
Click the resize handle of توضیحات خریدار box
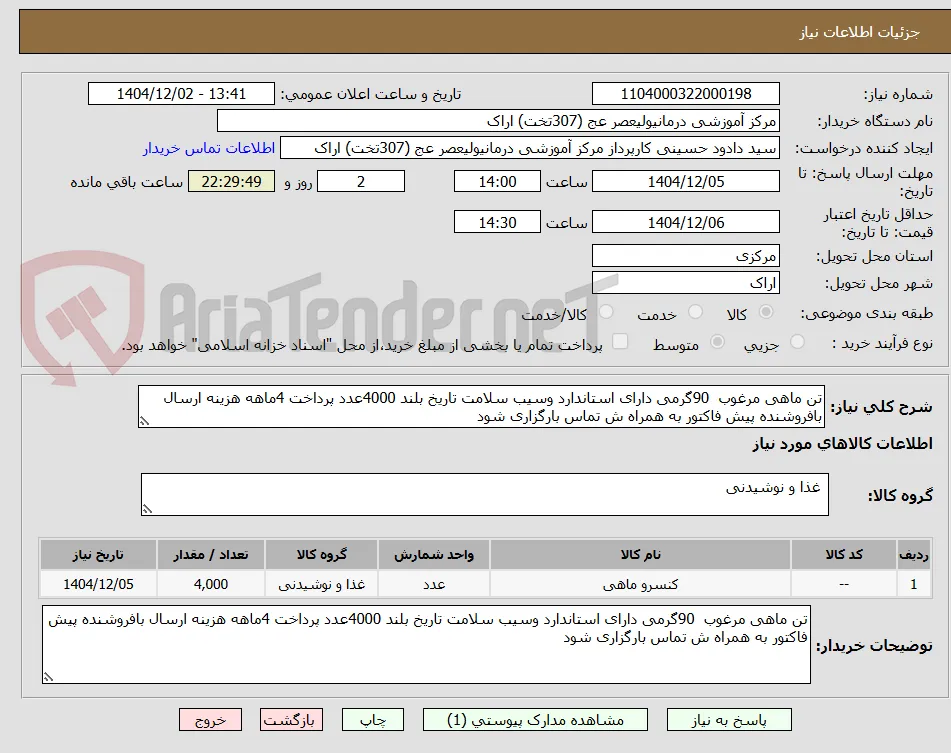(x=49, y=677)
